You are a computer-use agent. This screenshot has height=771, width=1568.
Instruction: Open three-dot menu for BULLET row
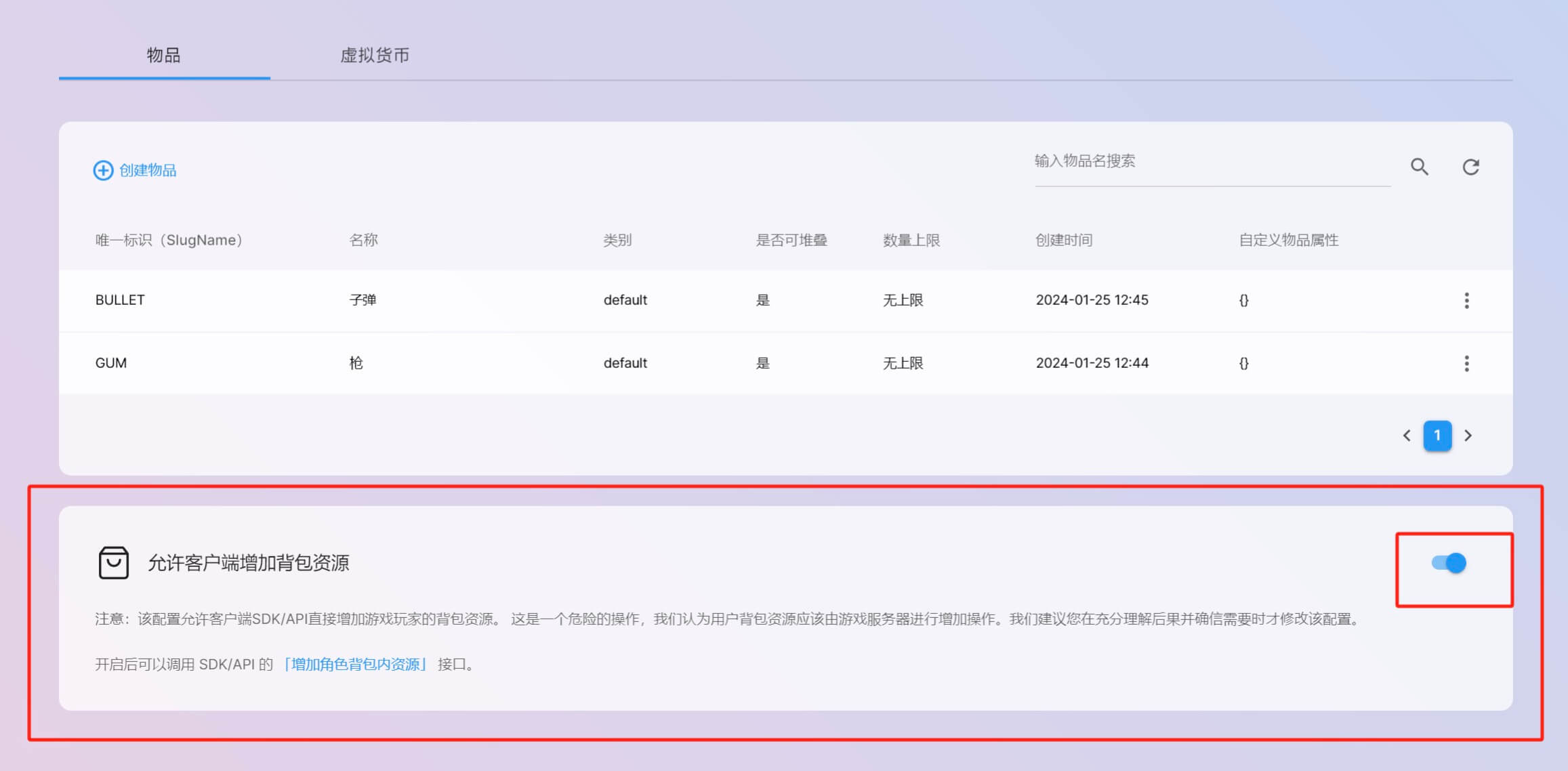pyautogui.click(x=1466, y=300)
